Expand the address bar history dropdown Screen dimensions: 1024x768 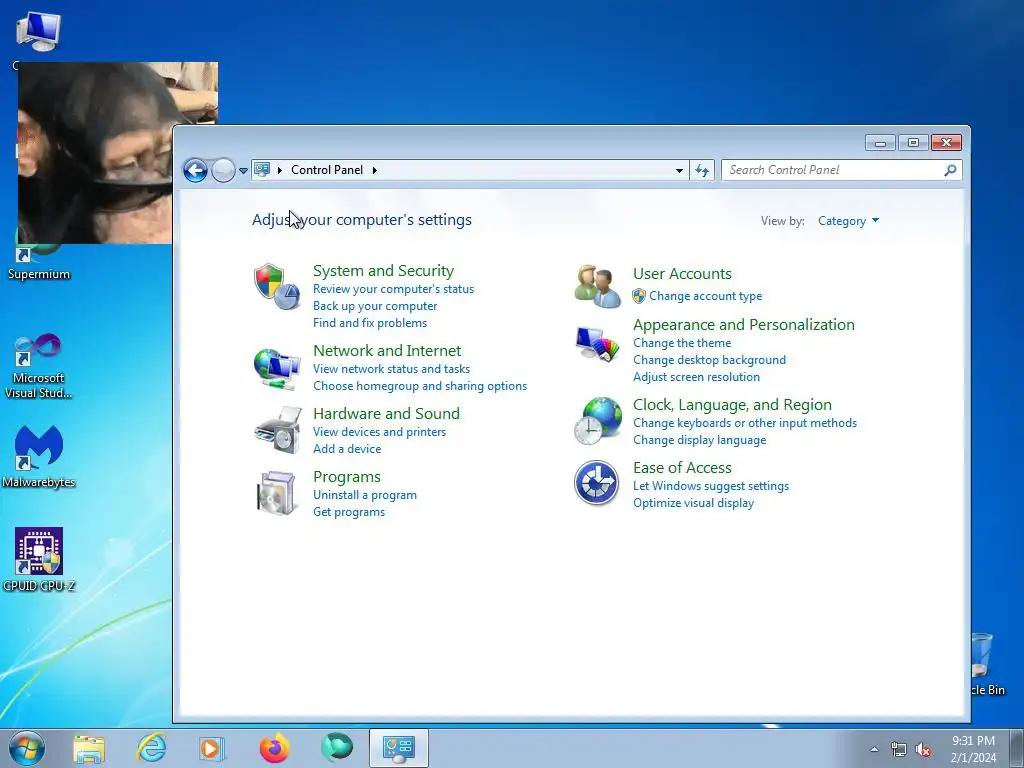[x=679, y=170]
